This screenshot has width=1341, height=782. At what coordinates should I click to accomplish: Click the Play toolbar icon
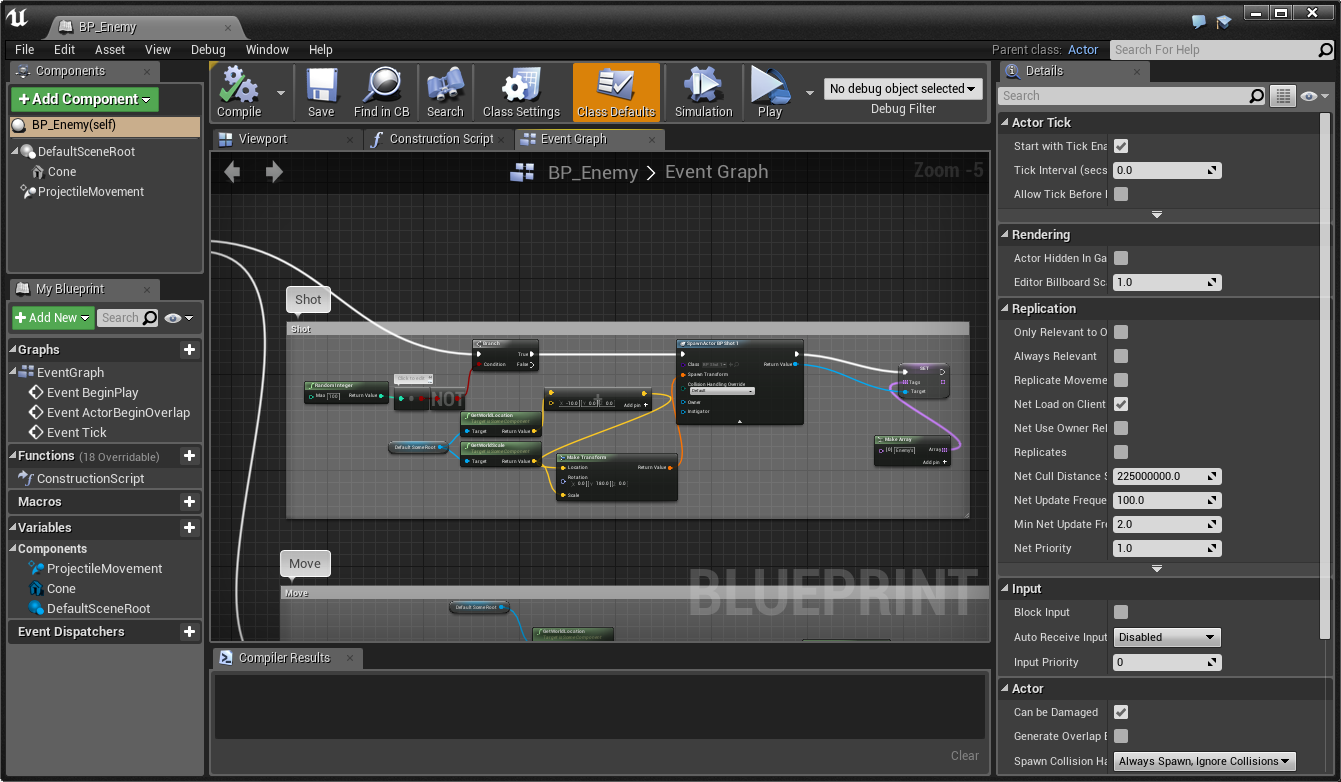click(770, 86)
